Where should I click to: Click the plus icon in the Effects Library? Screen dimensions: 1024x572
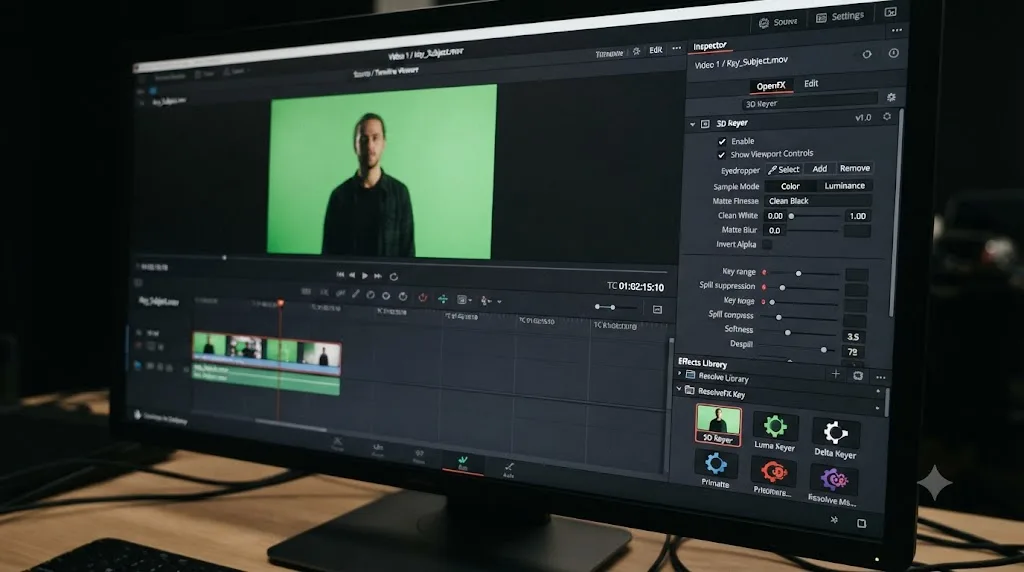point(835,374)
